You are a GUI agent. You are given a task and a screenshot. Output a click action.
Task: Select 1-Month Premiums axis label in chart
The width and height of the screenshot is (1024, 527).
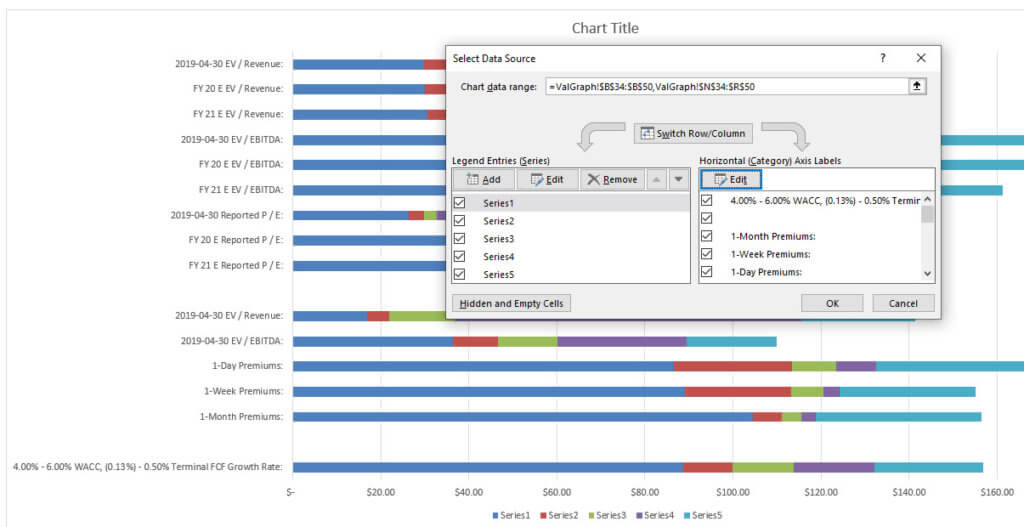[242, 417]
